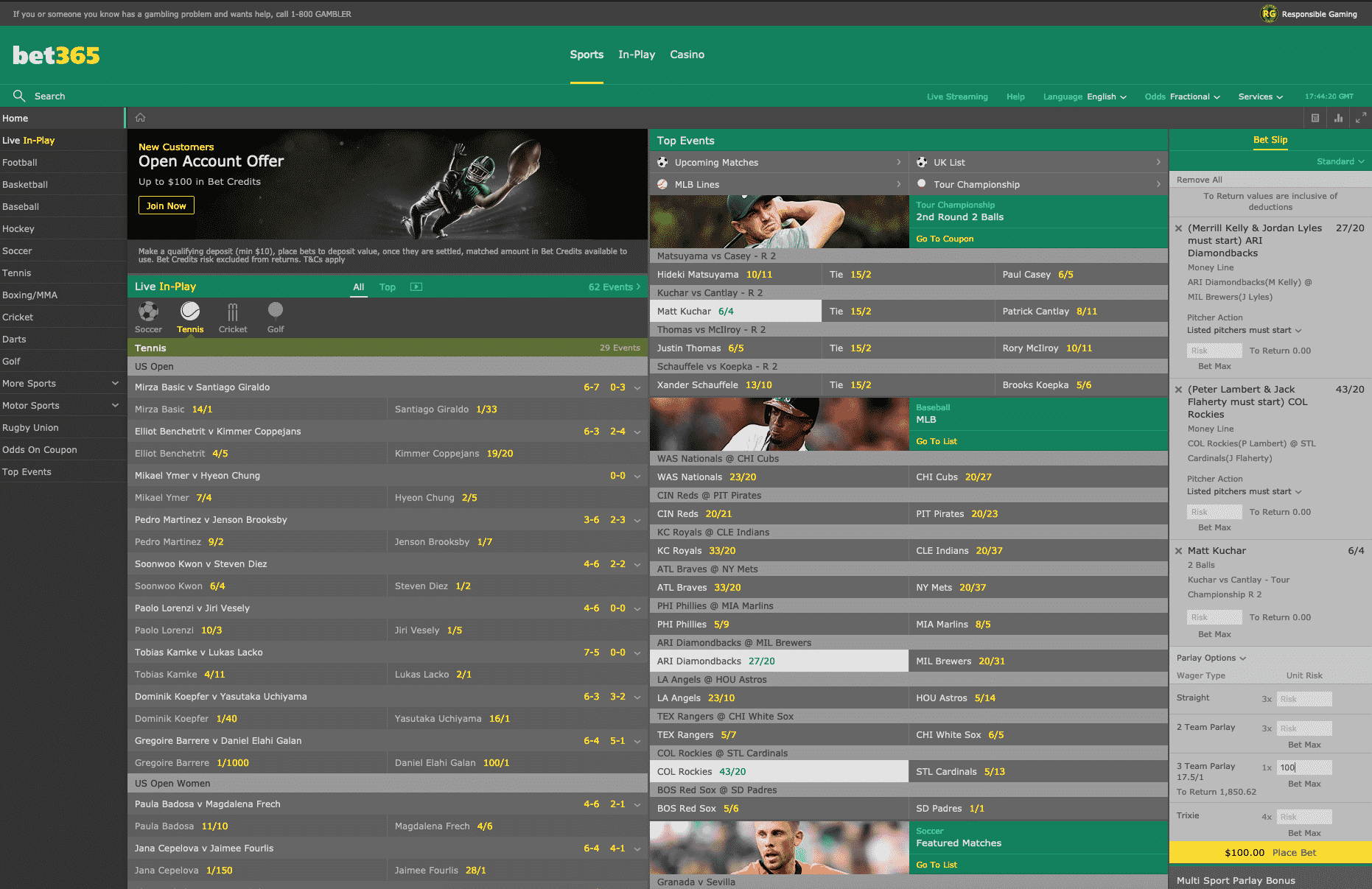
Task: Click the Straight wager risk field
Action: point(1304,699)
